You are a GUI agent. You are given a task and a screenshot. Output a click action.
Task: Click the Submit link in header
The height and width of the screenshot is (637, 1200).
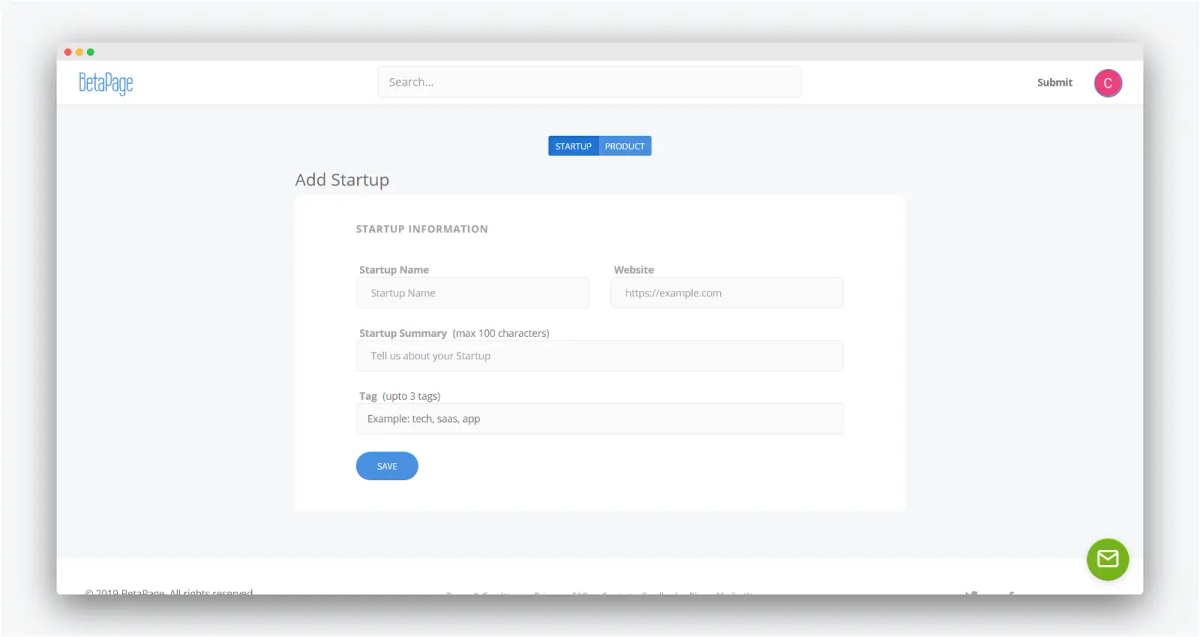1055,83
